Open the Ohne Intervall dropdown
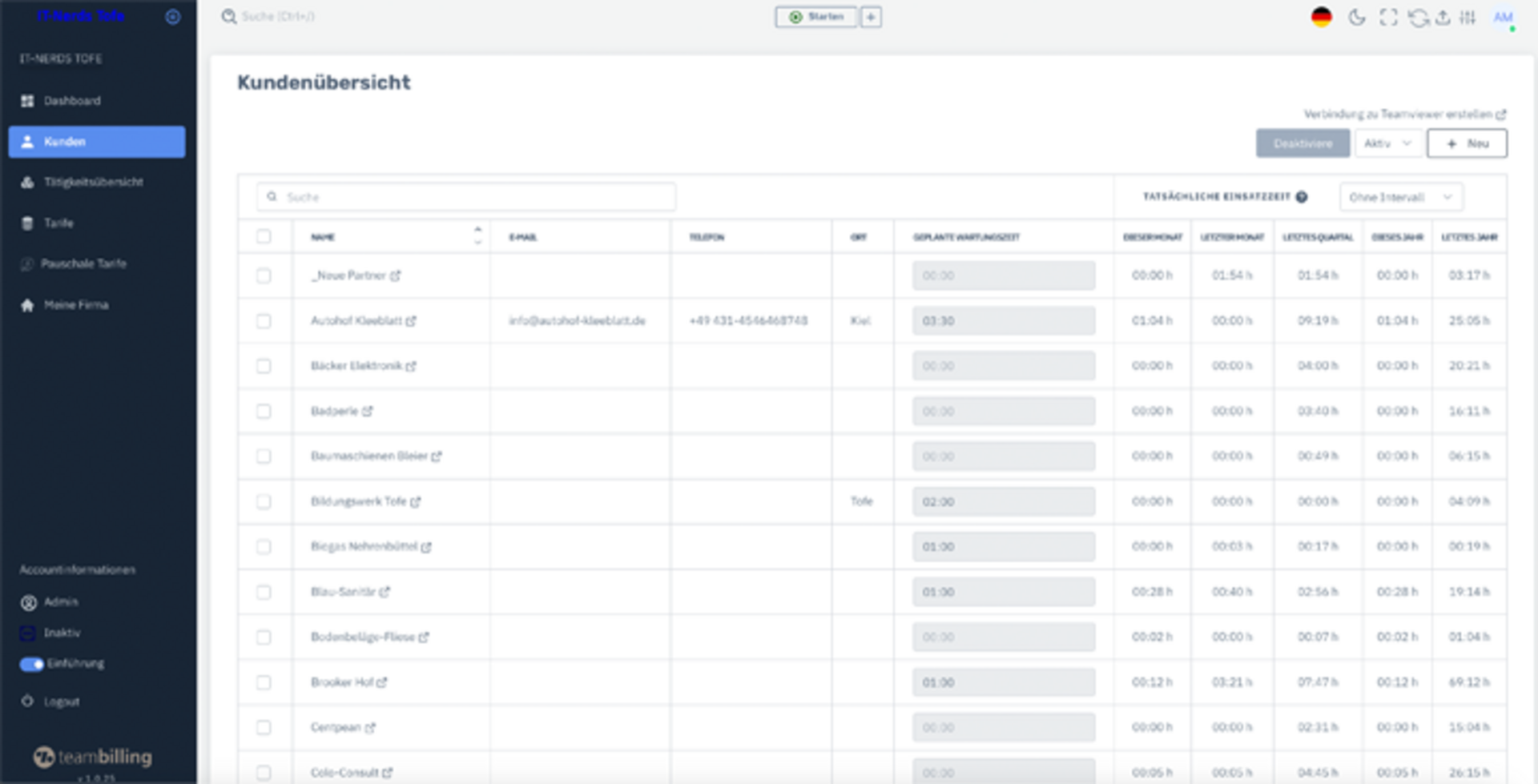Image resolution: width=1538 pixels, height=784 pixels. tap(1400, 197)
